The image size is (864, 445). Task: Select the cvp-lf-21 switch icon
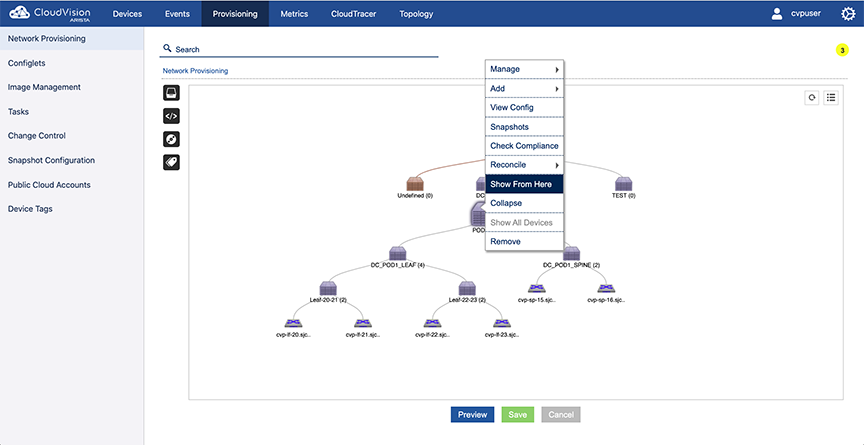point(363,323)
